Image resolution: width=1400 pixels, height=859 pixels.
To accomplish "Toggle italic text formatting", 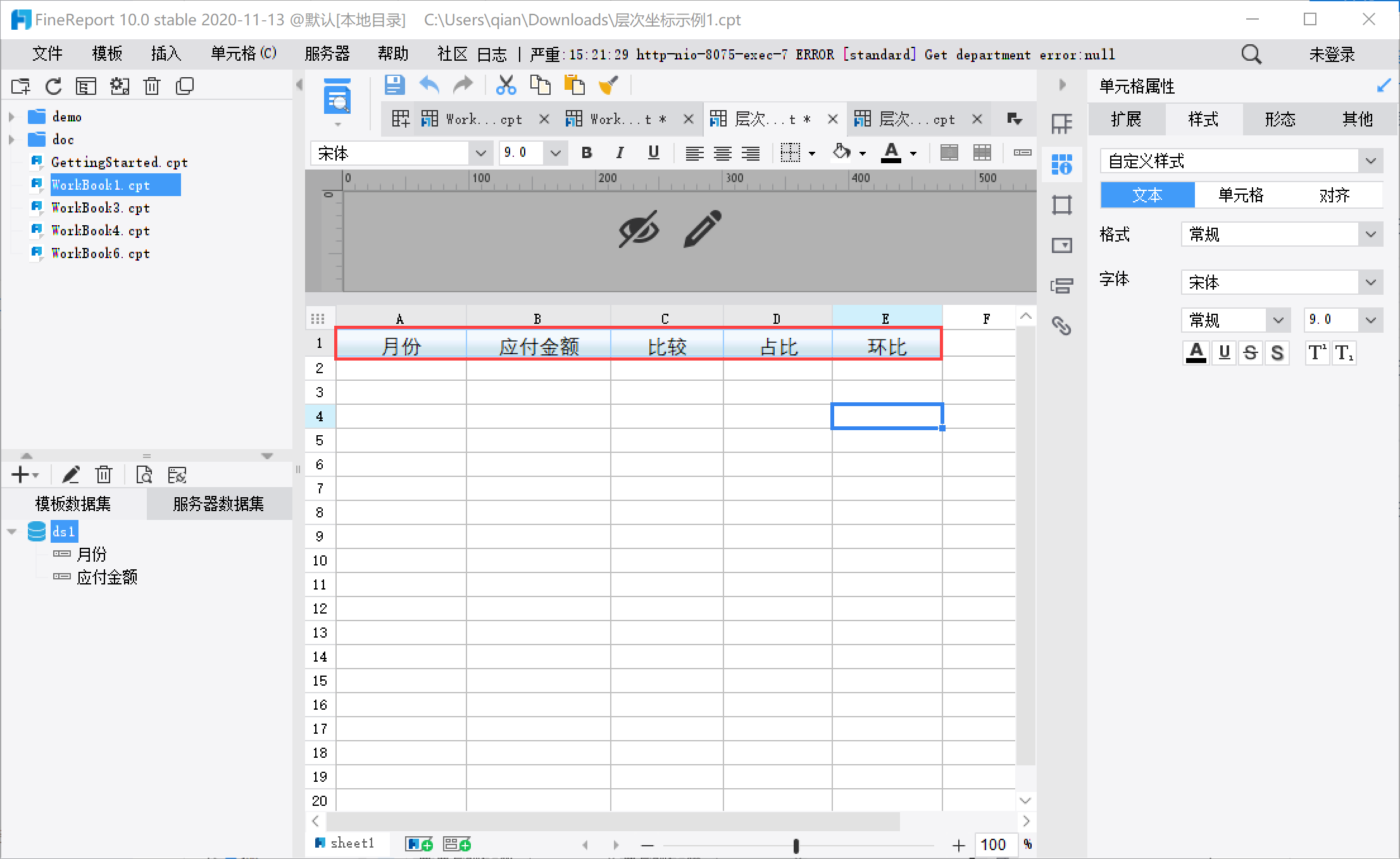I will coord(620,152).
